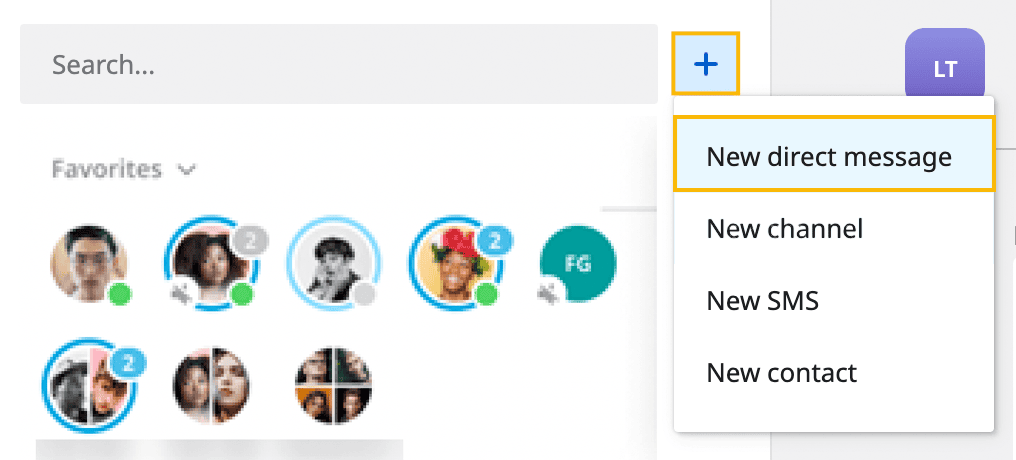This screenshot has width=1016, height=460.
Task: Open the LT profile avatar
Action: (944, 69)
